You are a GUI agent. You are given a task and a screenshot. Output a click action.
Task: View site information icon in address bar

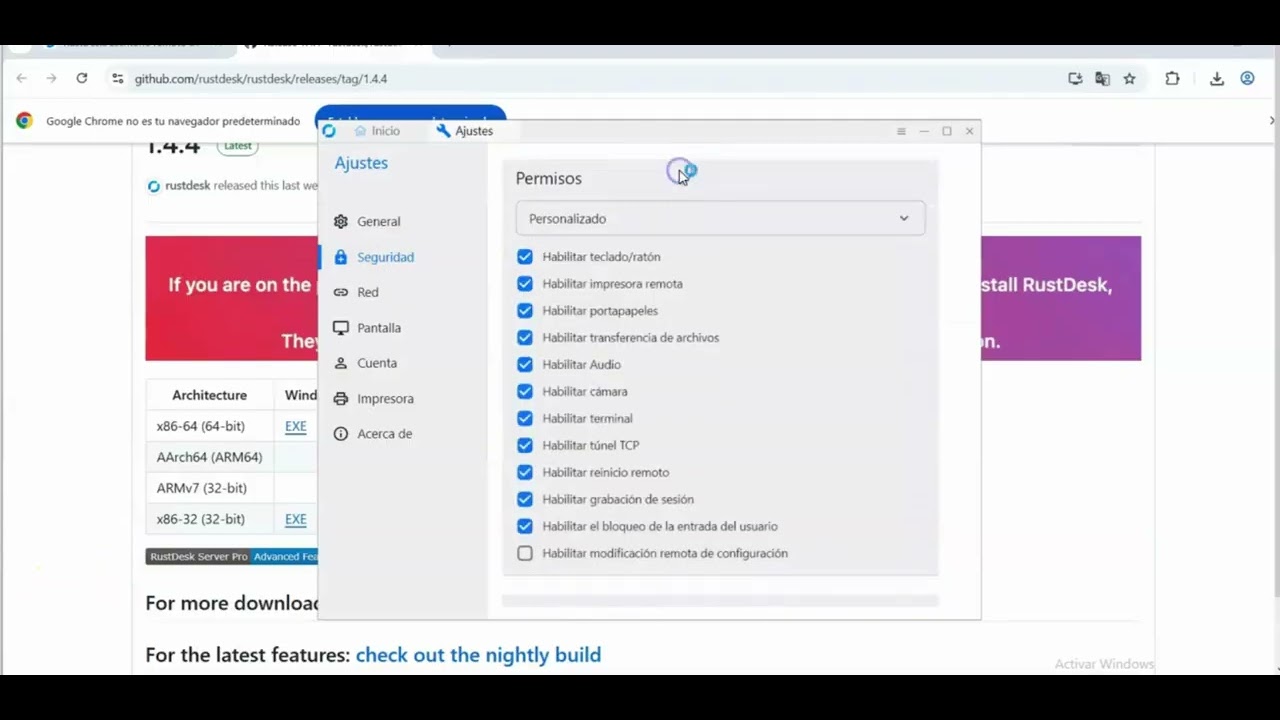[x=117, y=78]
